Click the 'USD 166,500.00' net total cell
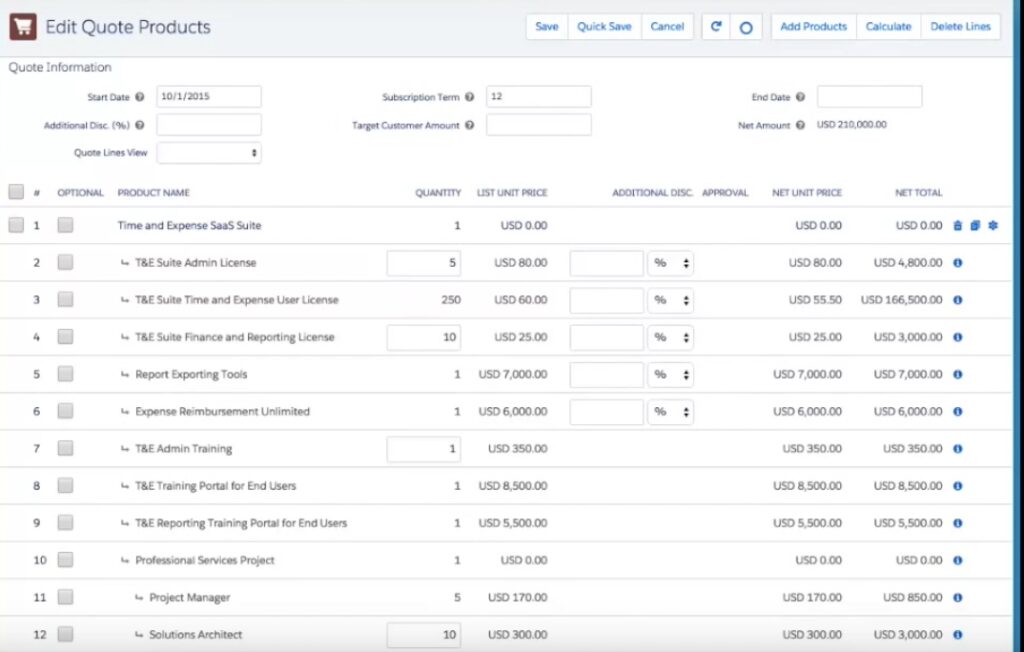Viewport: 1024px width, 652px height. pos(902,300)
